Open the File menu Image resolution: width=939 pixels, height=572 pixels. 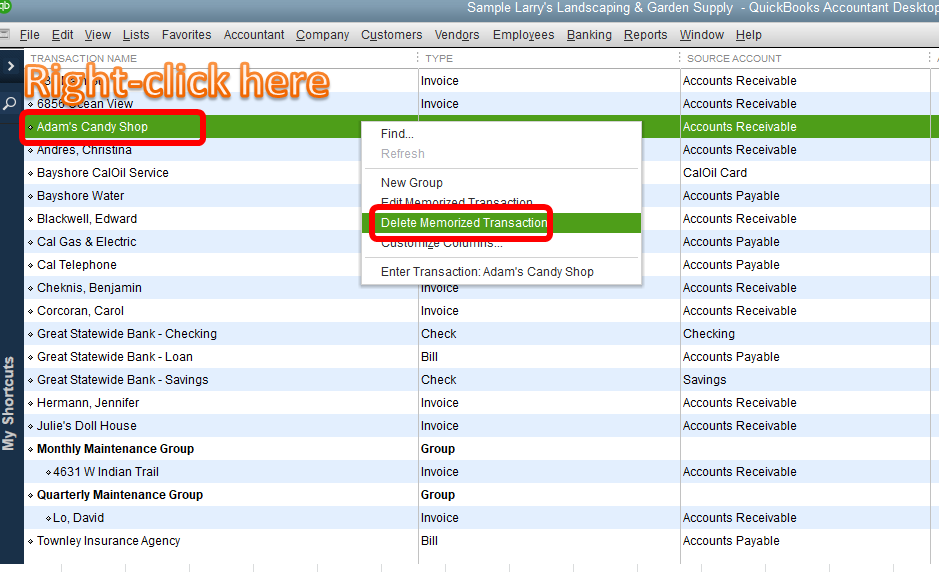pyautogui.click(x=29, y=35)
